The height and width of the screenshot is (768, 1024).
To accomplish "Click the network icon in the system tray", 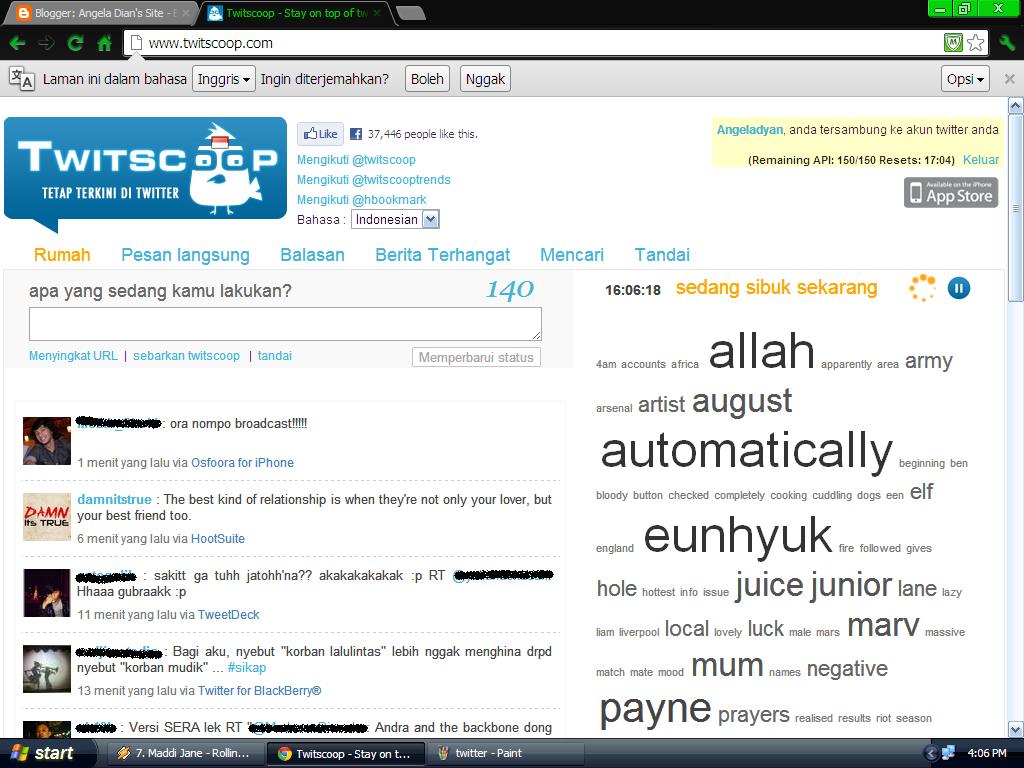I will coord(948,754).
